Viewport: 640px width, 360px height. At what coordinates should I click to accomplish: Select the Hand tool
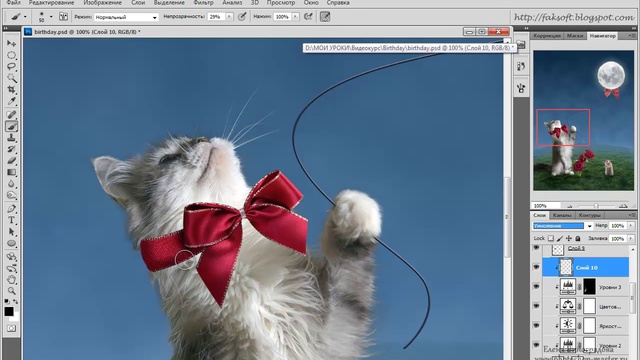click(11, 280)
